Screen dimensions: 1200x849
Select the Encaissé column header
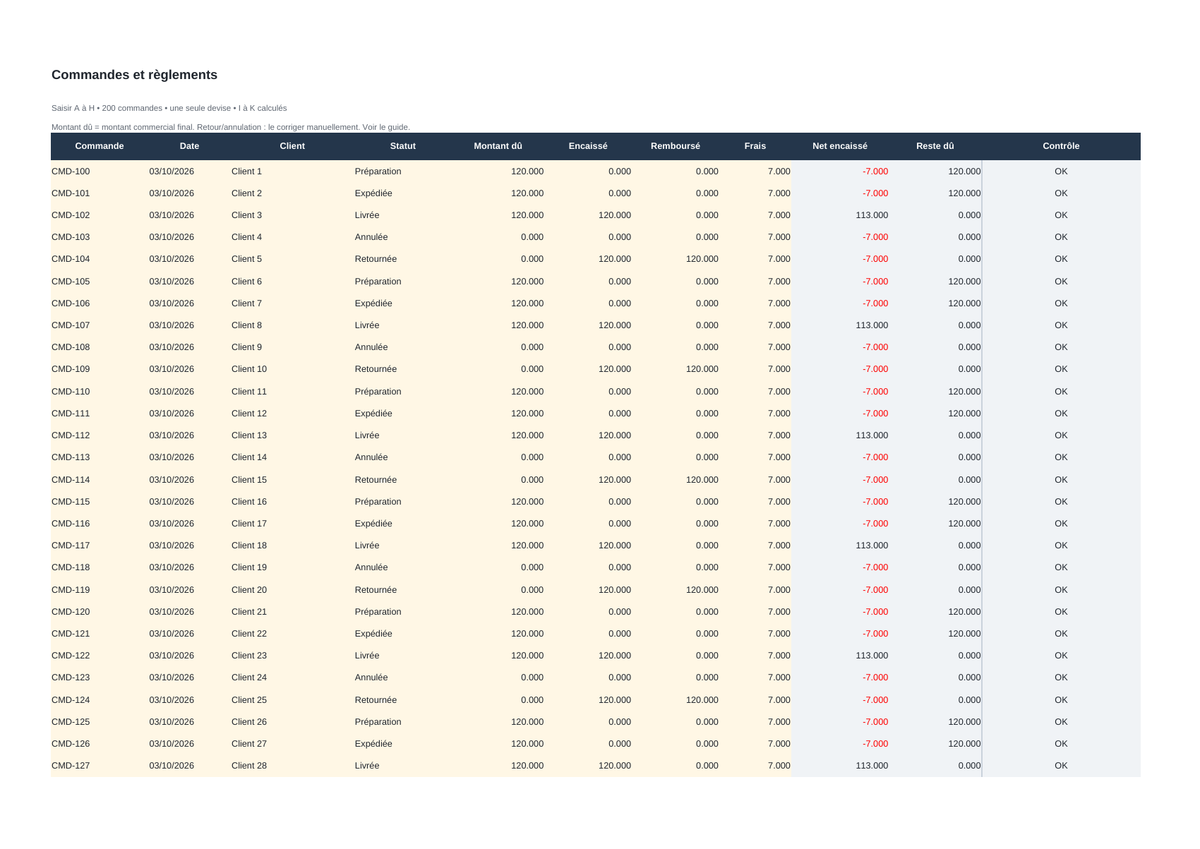click(588, 146)
